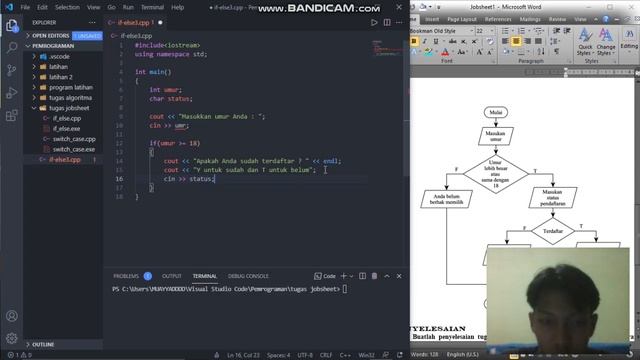Click the editor minimap preview
Image resolution: width=640 pixels, height=360 pixels.
tap(386, 48)
